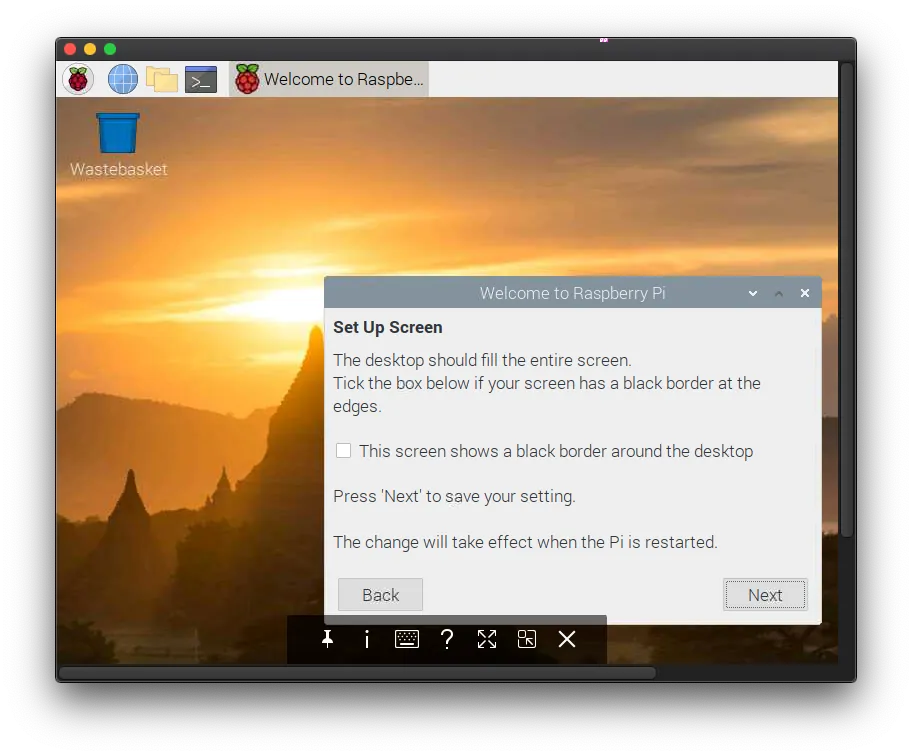The height and width of the screenshot is (756, 912).
Task: Enable the black border around desktop checkbox
Action: [343, 450]
